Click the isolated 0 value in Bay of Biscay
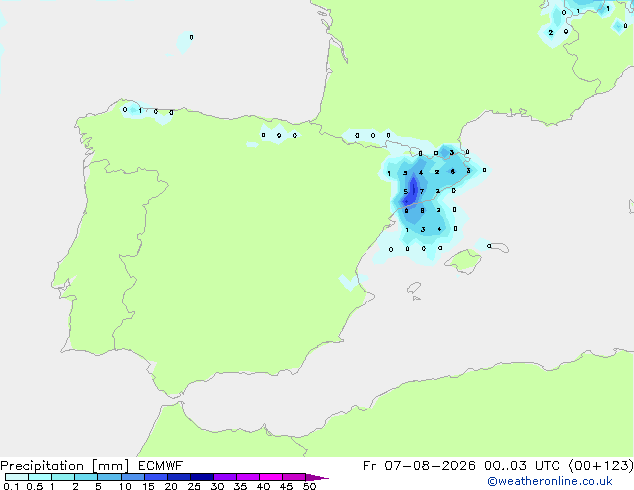The width and height of the screenshot is (634, 490). tap(191, 37)
